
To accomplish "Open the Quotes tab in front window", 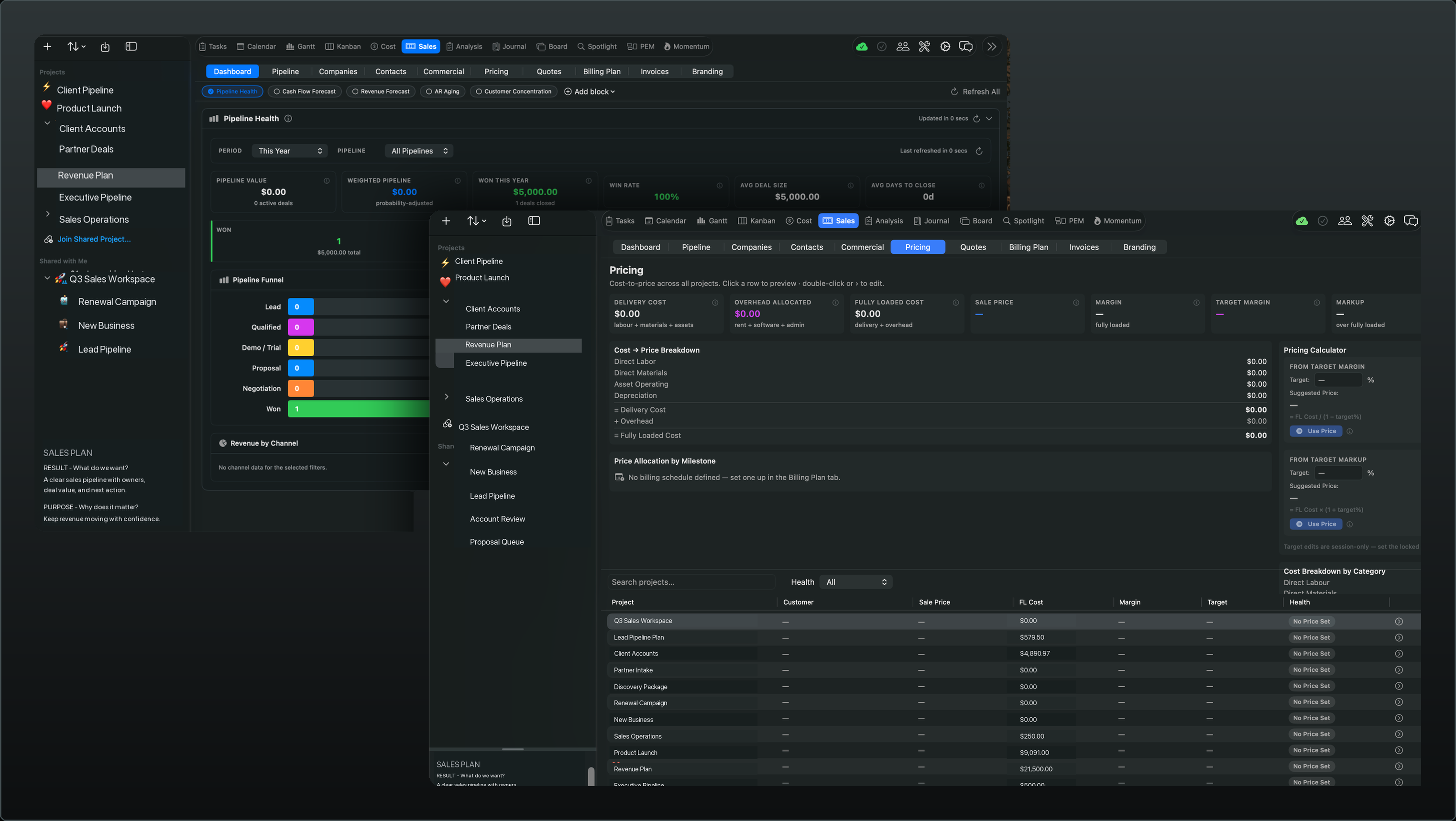I will point(973,247).
